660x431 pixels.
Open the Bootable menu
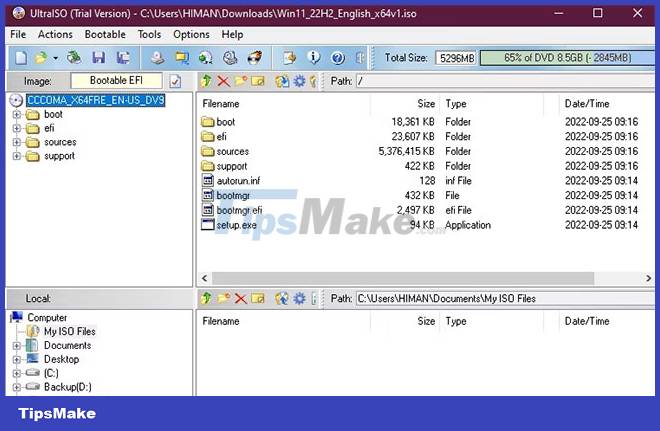(105, 35)
